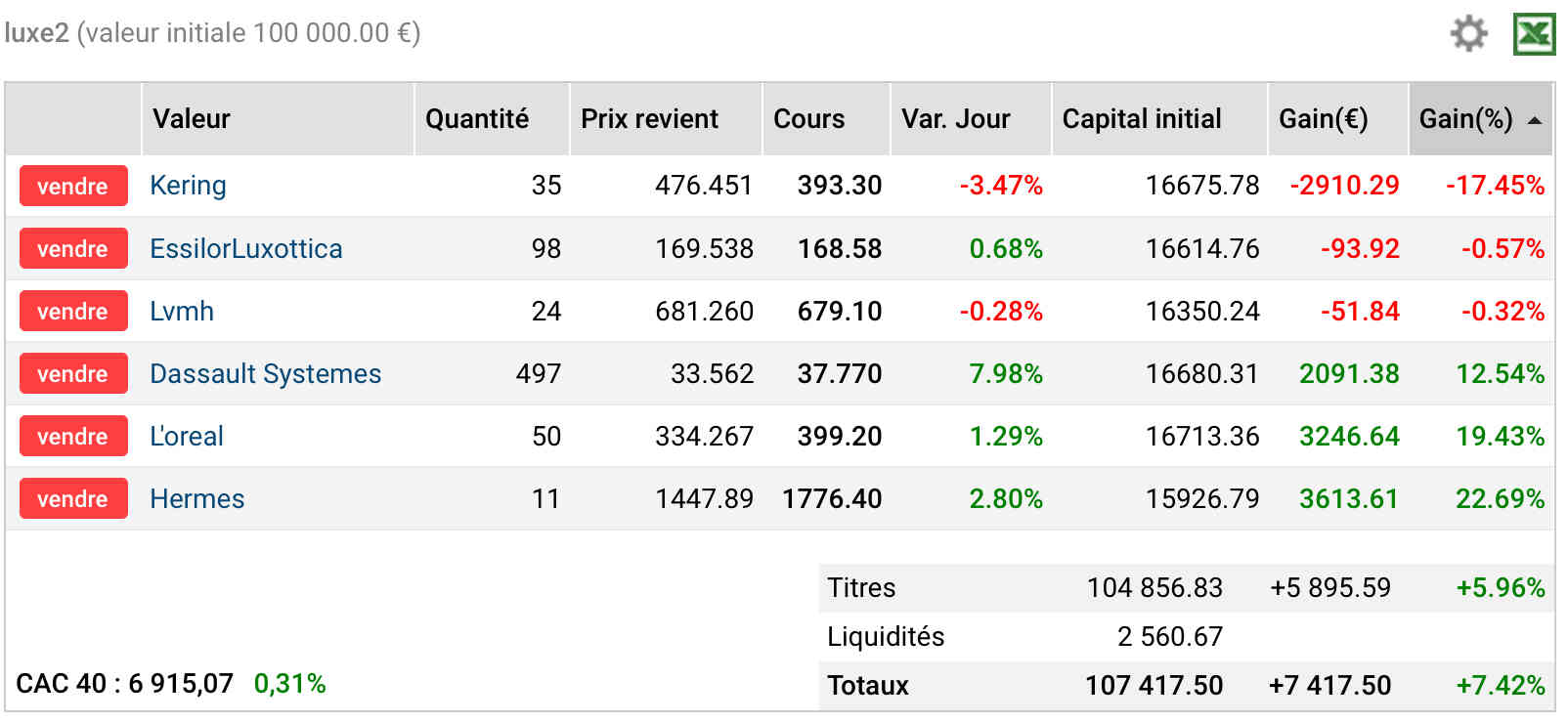1568x722 pixels.
Task: Select Dassault Systemes quantity 497
Action: coord(539,373)
